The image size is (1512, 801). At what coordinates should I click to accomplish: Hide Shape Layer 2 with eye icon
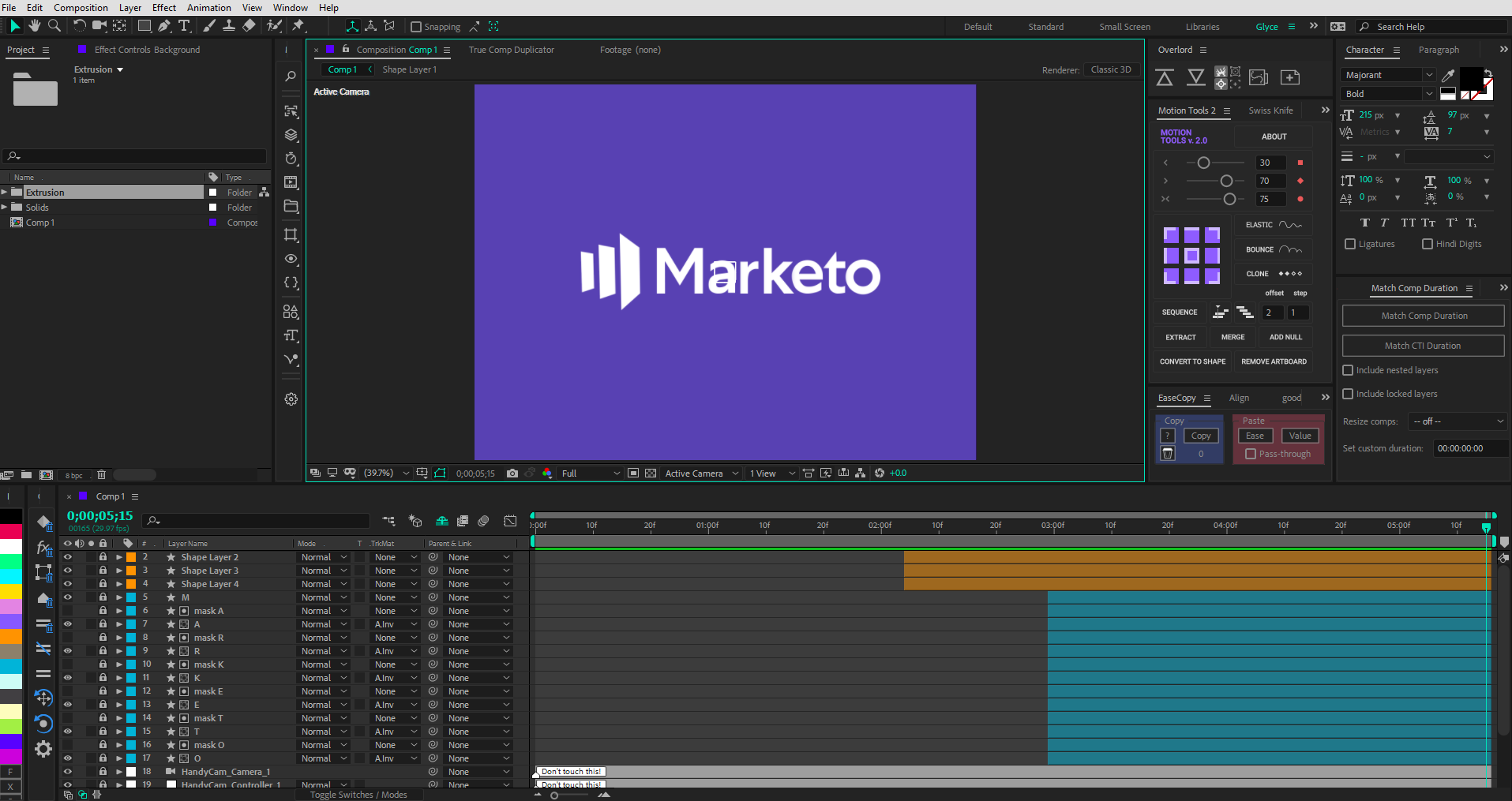68,557
